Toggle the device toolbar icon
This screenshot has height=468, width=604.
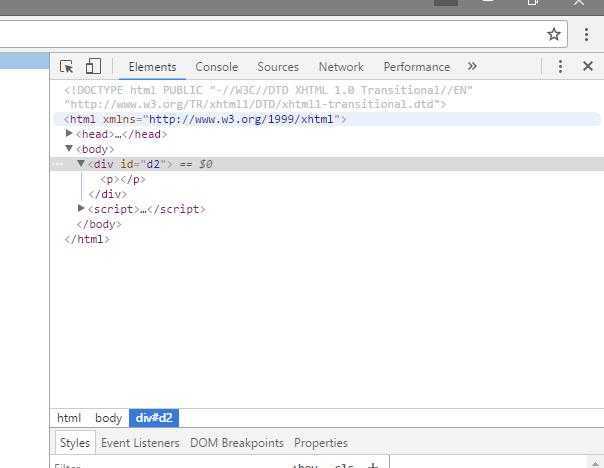click(93, 66)
